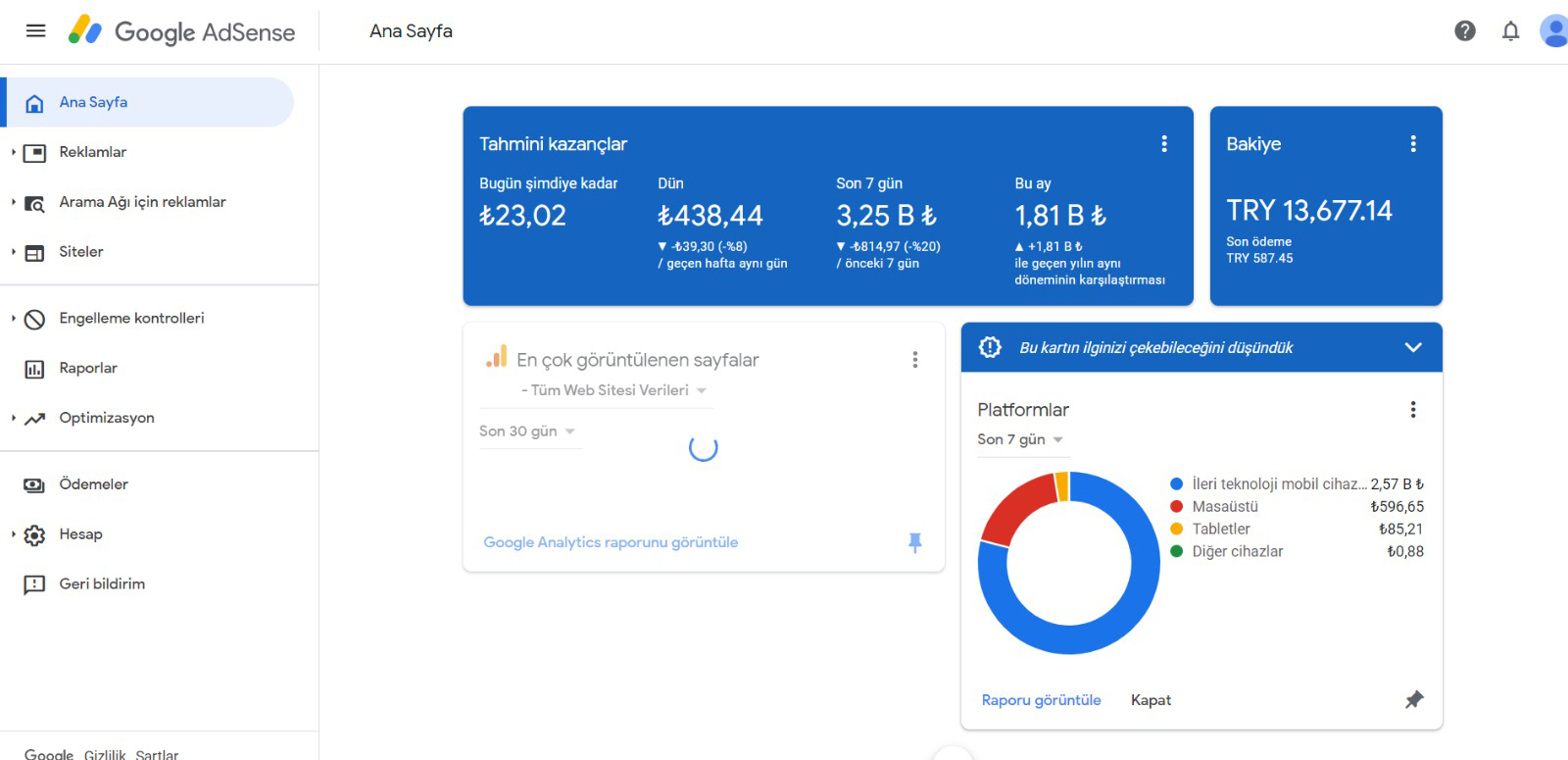Click the Son ödeme TRY 587.45 text
The image size is (1568, 760).
pos(1259,250)
